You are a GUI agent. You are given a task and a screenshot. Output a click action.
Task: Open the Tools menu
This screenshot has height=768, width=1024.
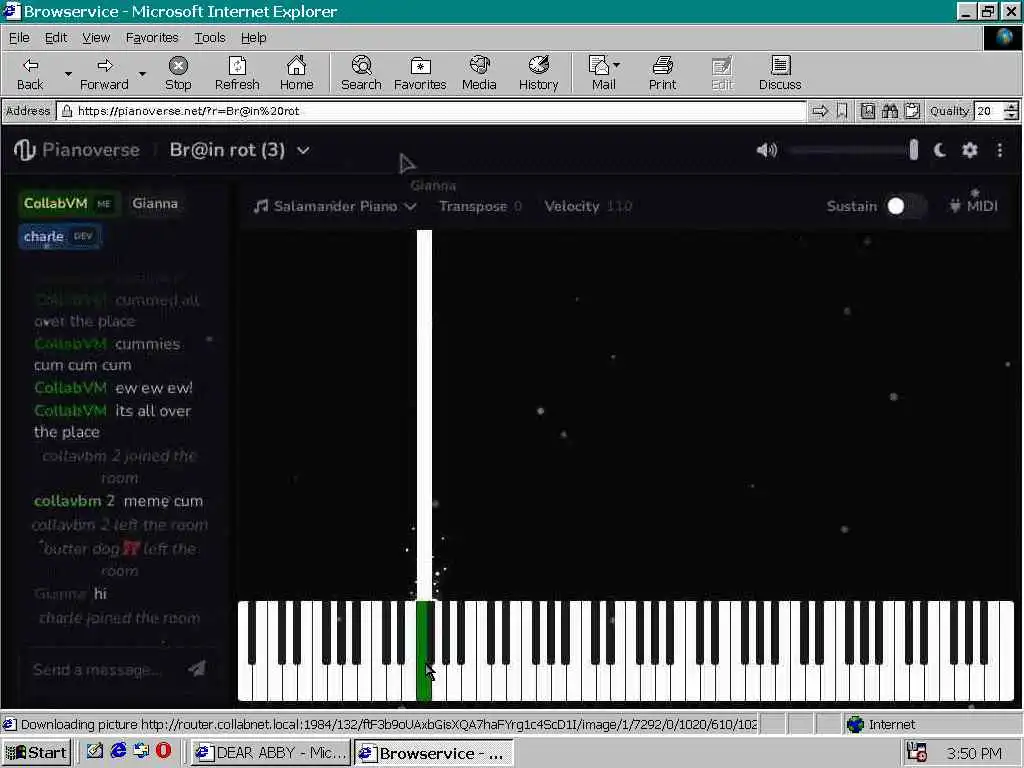click(210, 38)
